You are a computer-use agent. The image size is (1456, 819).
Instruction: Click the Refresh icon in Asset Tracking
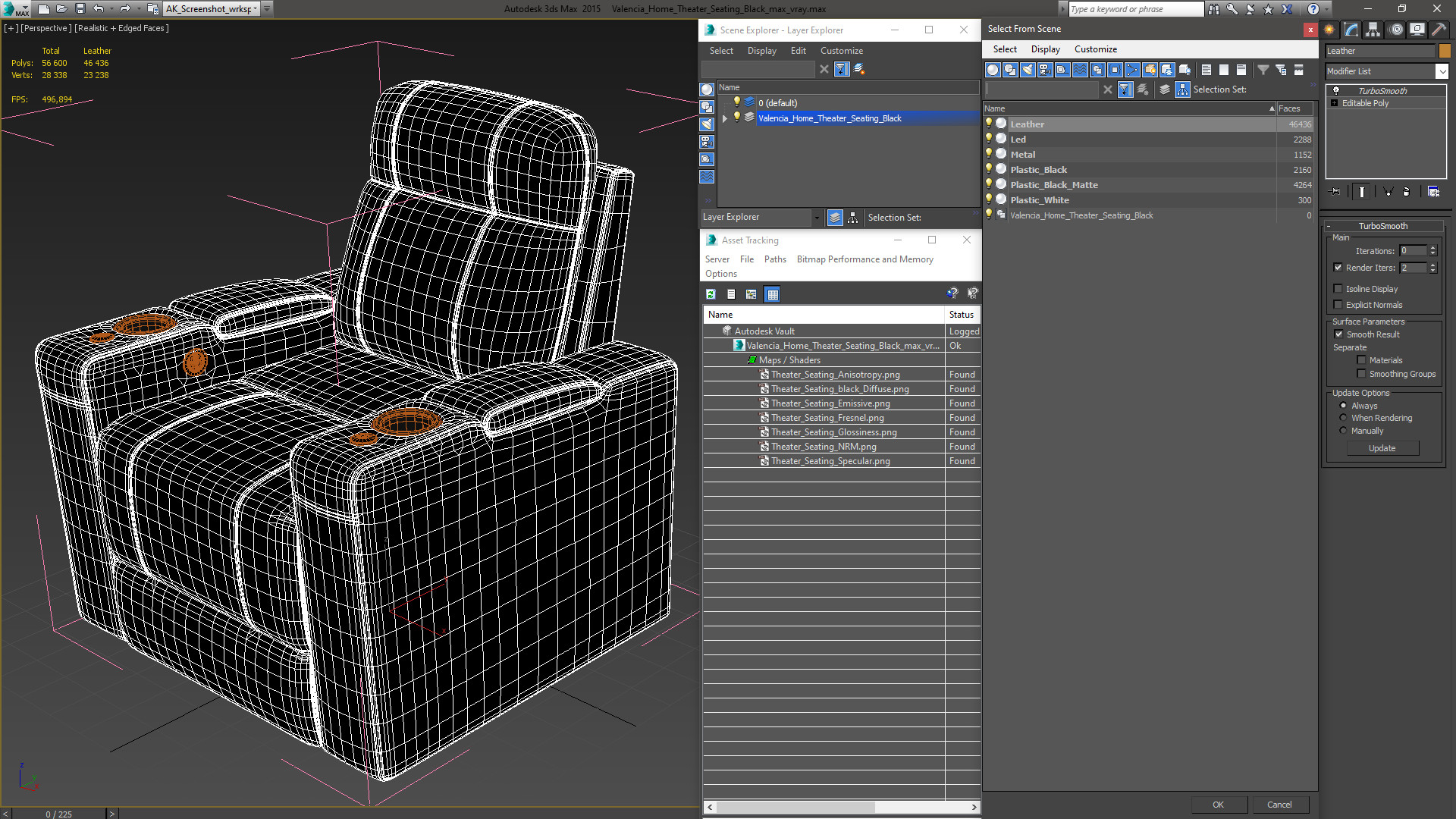tap(711, 294)
